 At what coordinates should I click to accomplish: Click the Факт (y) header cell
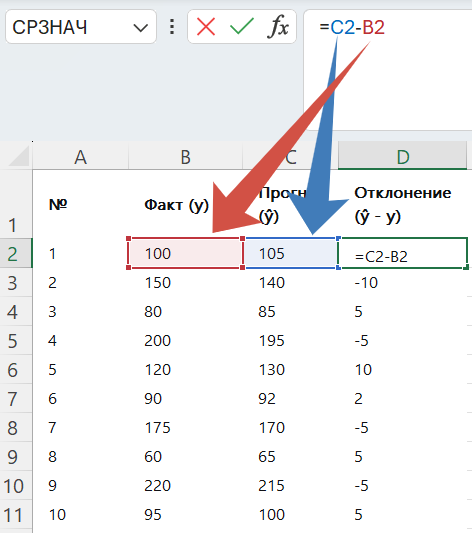[186, 204]
